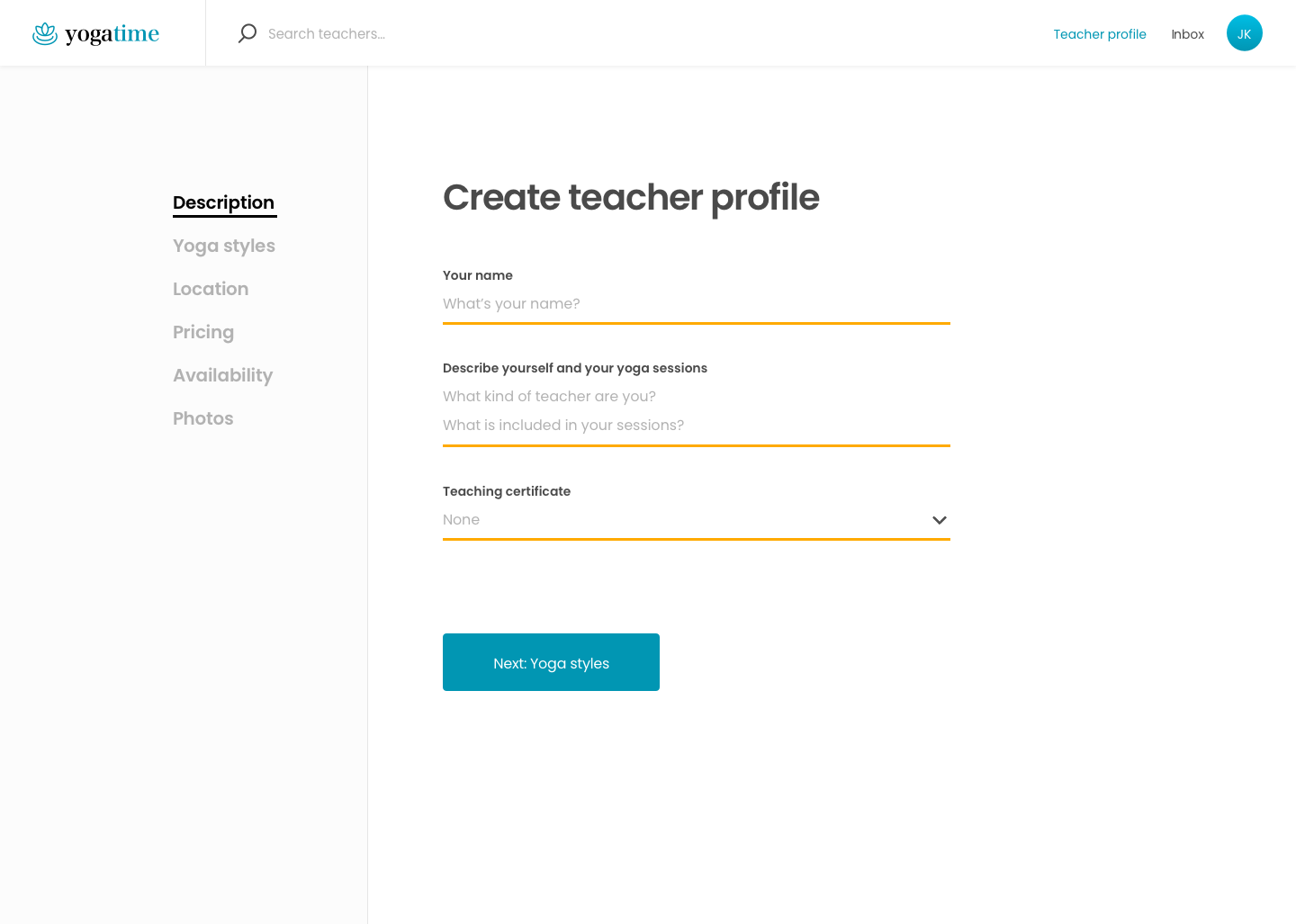Image resolution: width=1296 pixels, height=924 pixels.
Task: Select the search magnifier icon
Action: pyautogui.click(x=247, y=32)
